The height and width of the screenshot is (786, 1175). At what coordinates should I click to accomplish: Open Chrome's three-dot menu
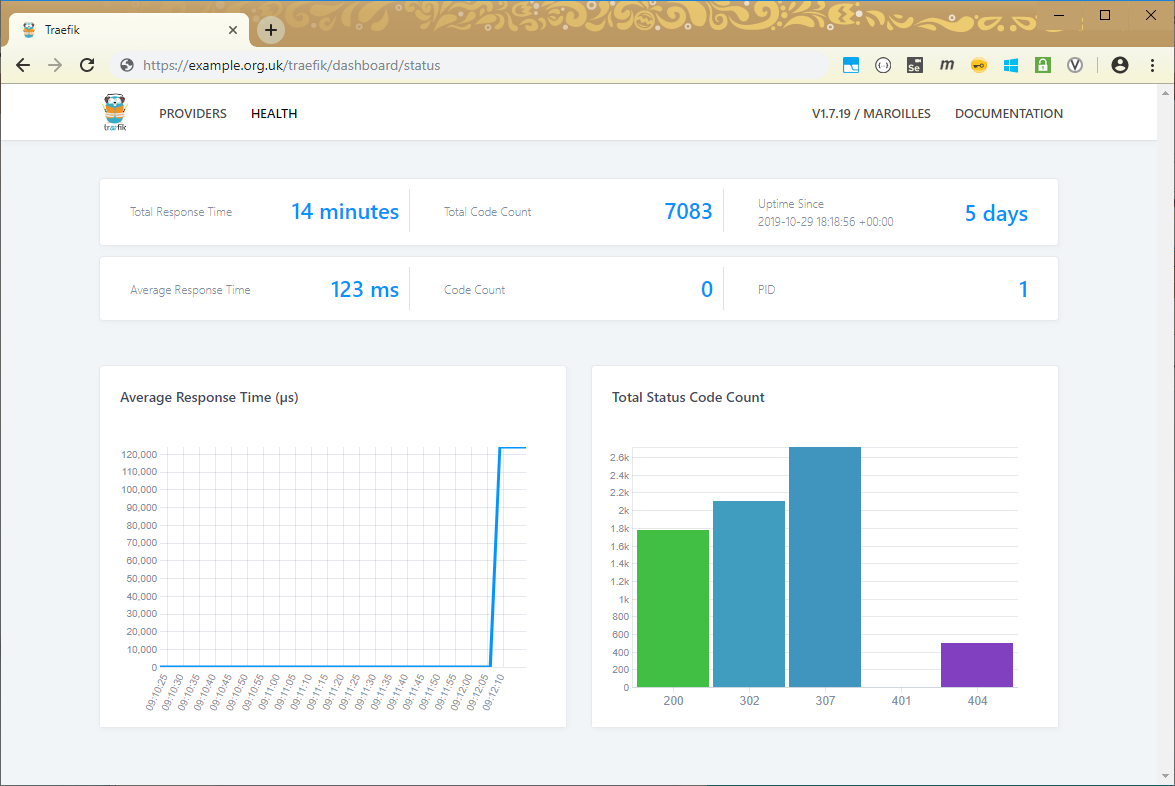pyautogui.click(x=1152, y=65)
